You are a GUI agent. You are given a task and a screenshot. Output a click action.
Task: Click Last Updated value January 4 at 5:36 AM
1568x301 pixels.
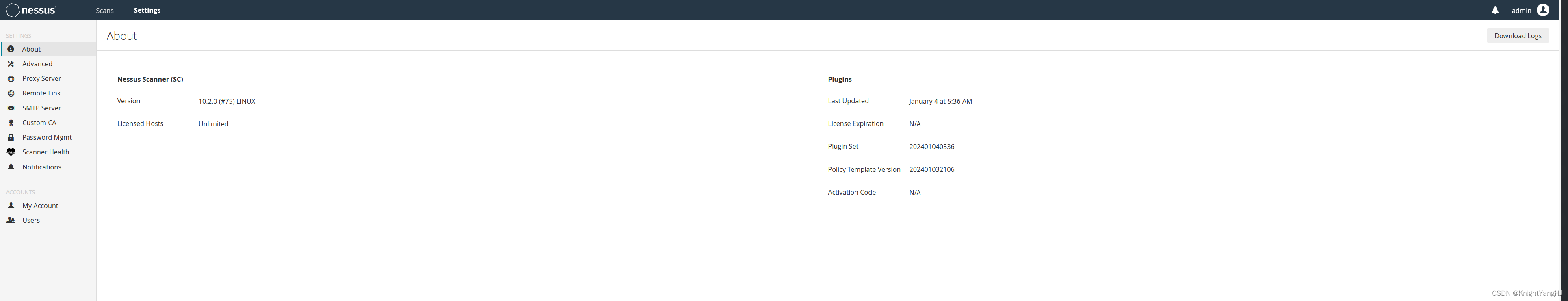click(x=940, y=102)
